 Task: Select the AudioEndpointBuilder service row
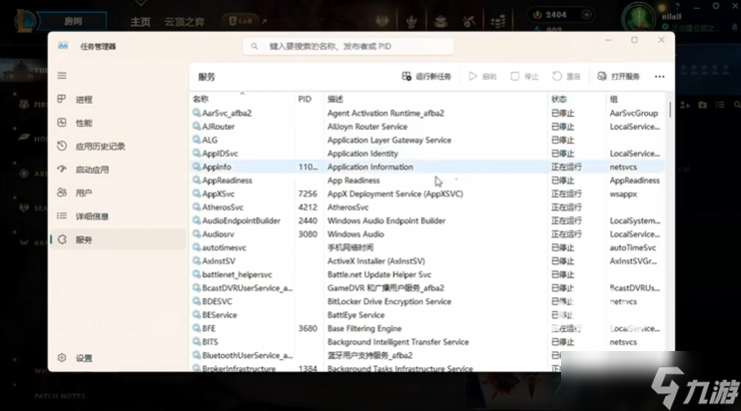[427, 221]
